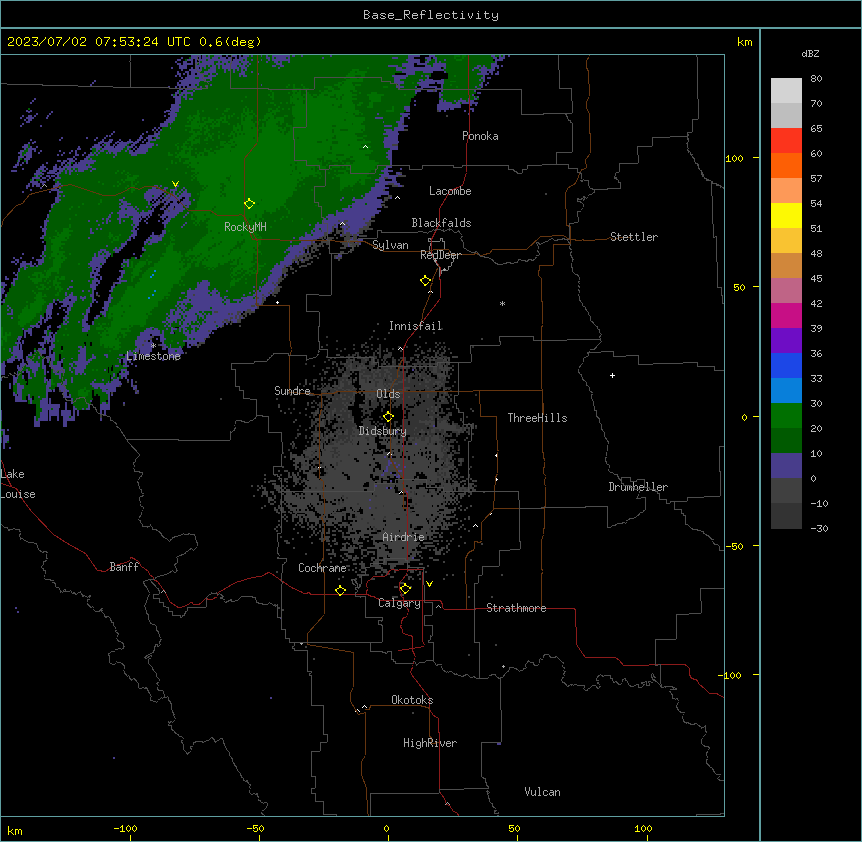Select the Cochrane label
The height and width of the screenshot is (842, 862).
322,568
